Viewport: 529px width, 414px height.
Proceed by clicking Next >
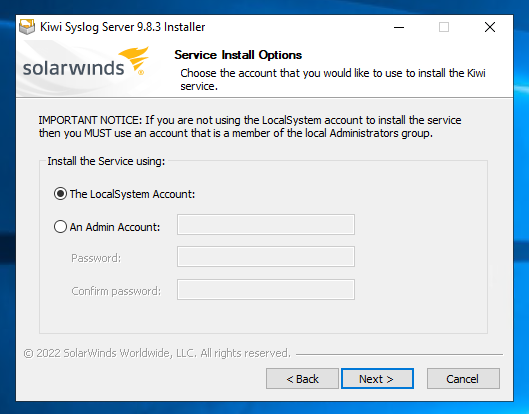tap(377, 379)
